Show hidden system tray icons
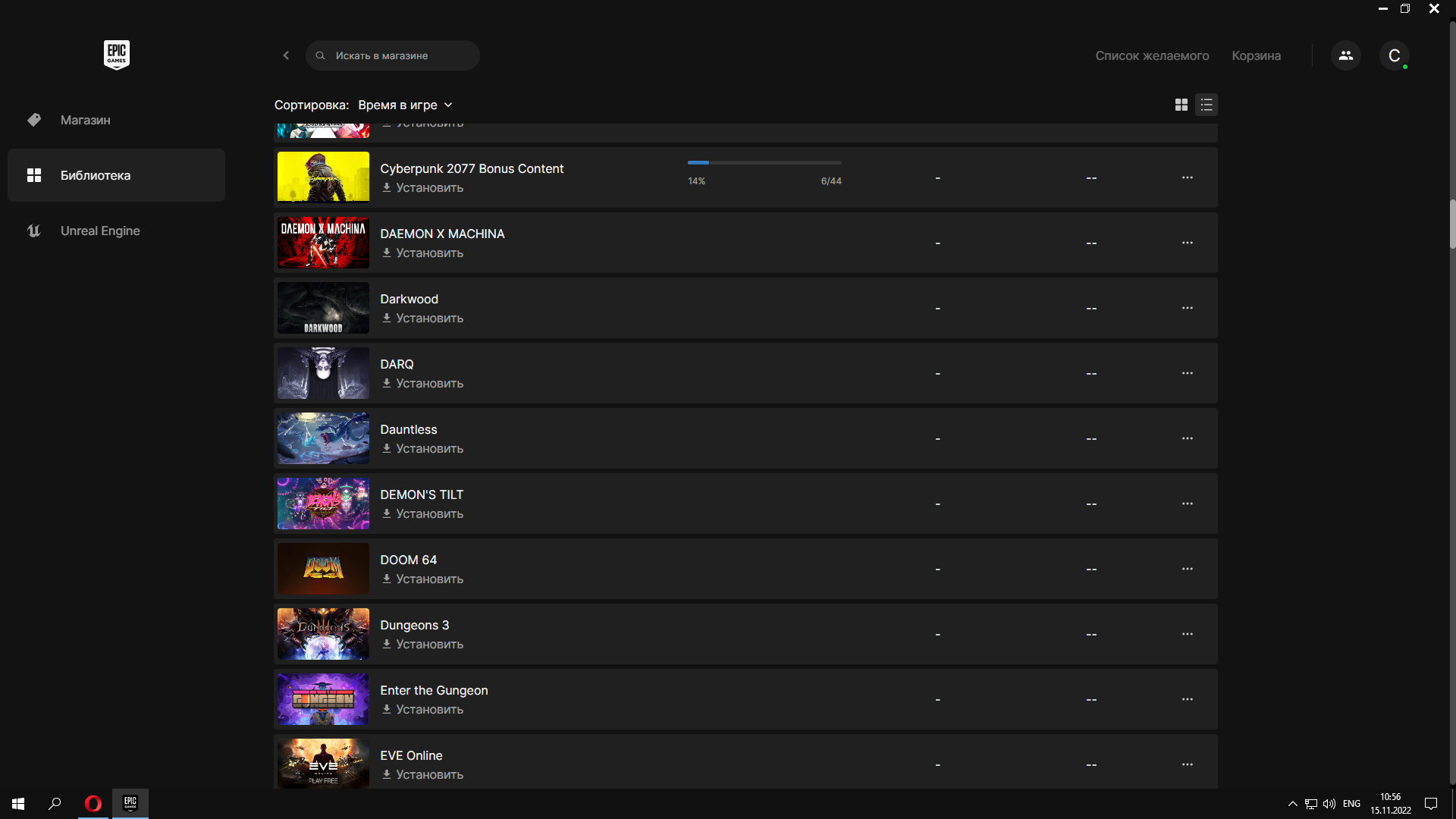 pos(1292,804)
